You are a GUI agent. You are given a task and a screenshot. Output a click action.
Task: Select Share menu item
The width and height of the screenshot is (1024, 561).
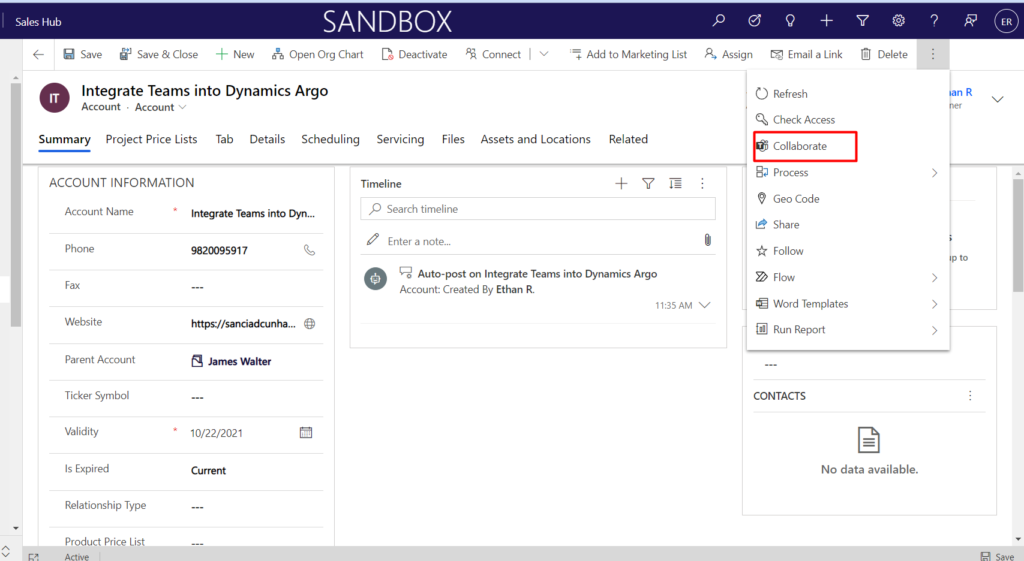(x=848, y=225)
